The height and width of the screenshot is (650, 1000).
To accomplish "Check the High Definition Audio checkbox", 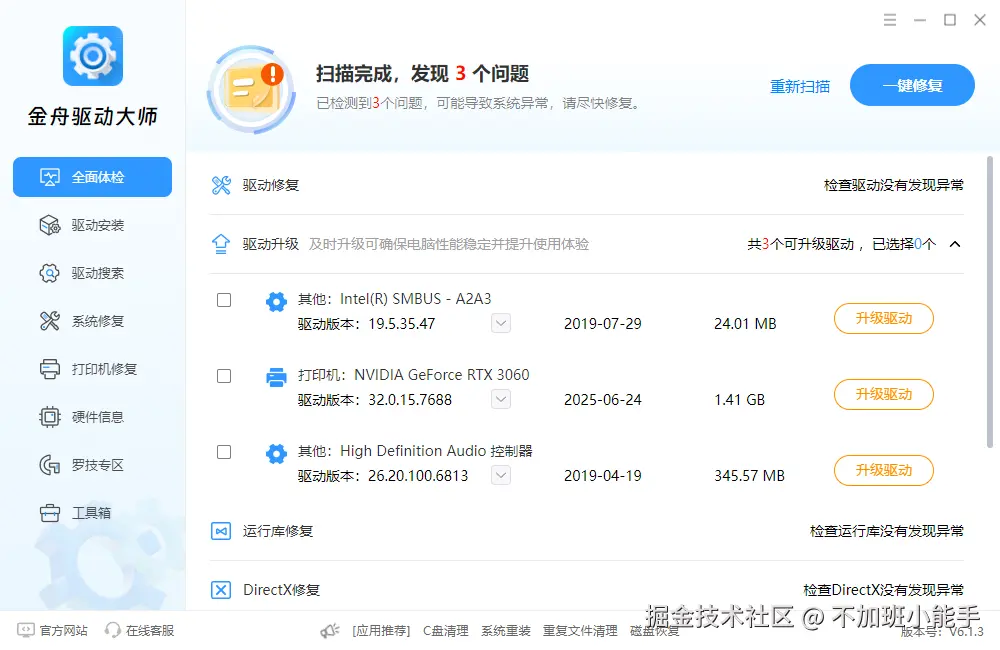I will pos(224,452).
